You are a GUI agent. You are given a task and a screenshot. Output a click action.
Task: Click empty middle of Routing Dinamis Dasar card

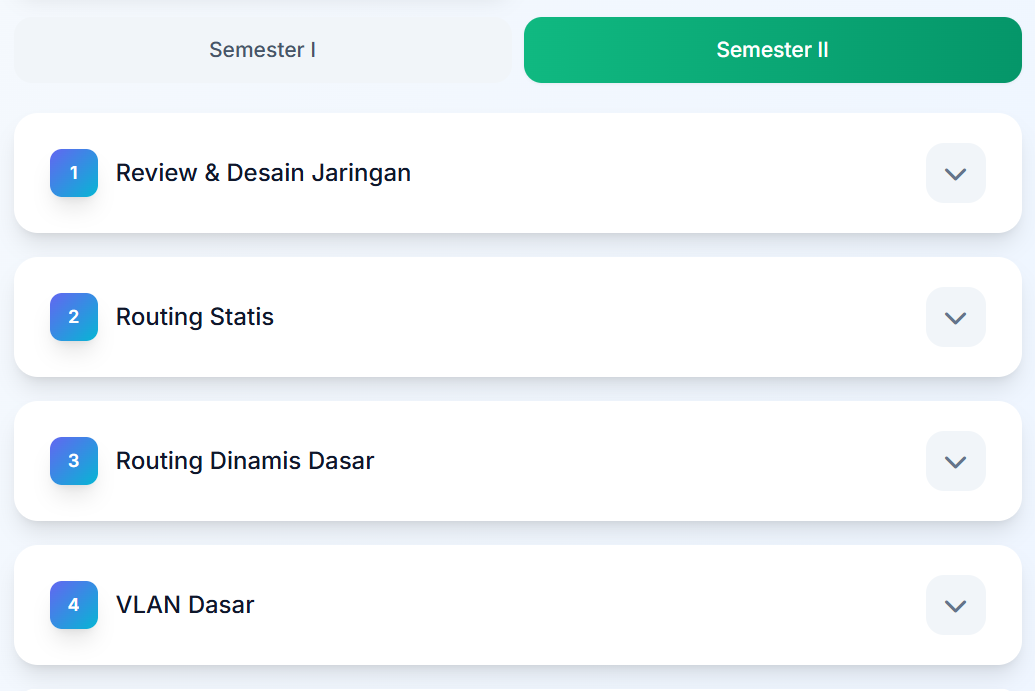coord(647,461)
